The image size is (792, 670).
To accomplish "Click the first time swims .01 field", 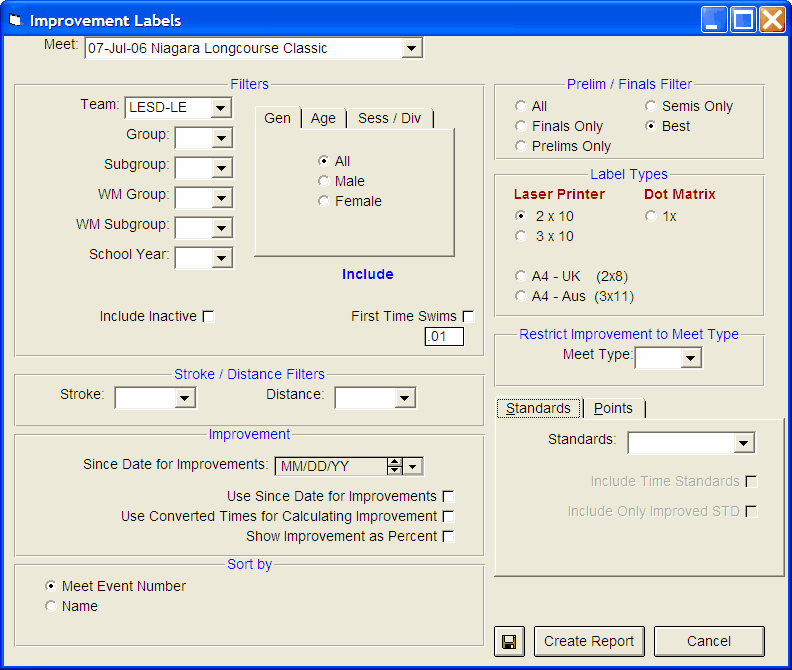I will 444,337.
